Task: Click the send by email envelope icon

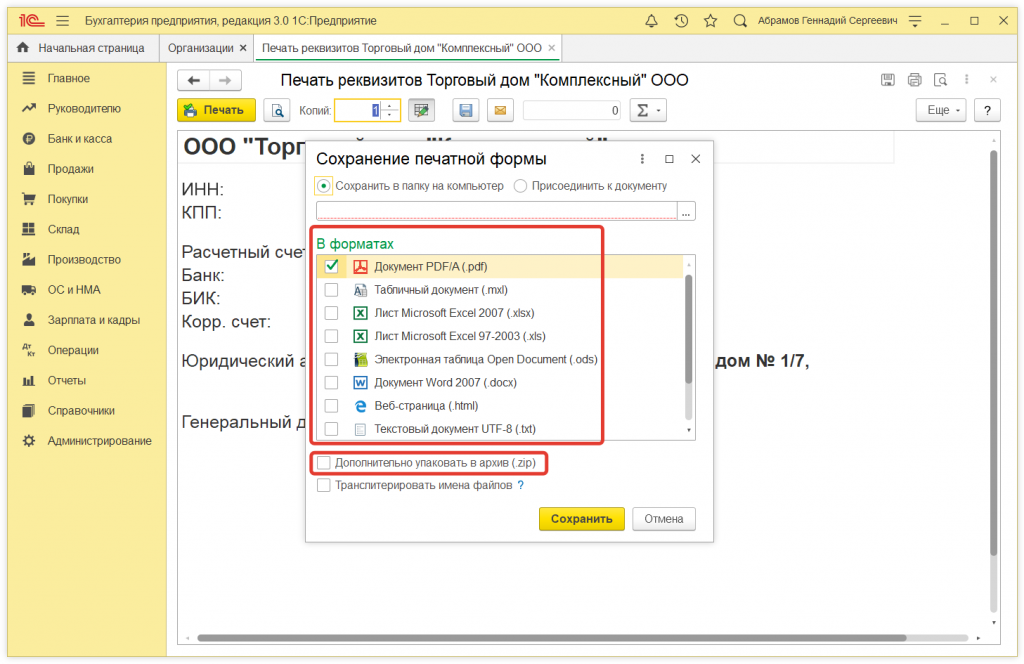Action: [499, 111]
